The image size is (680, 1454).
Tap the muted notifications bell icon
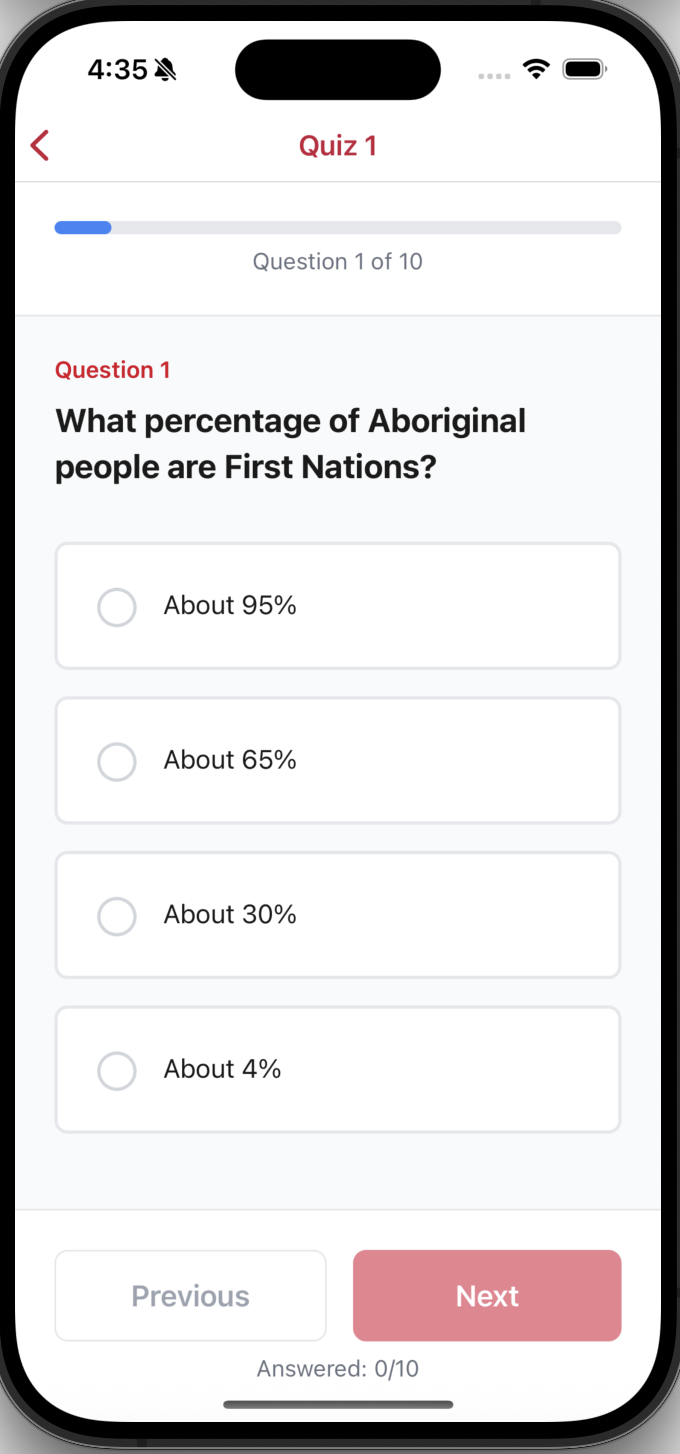[x=166, y=69]
